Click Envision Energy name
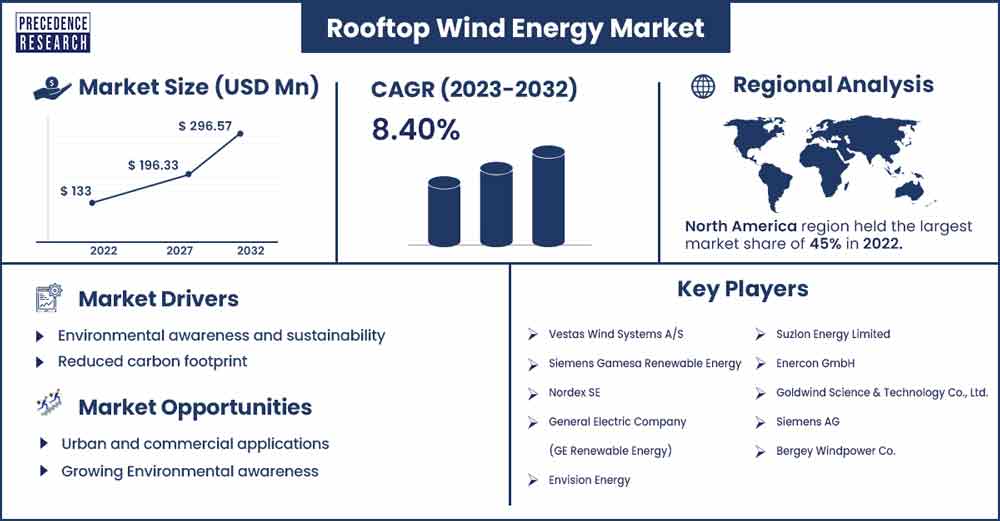1000x521 pixels. 589,480
